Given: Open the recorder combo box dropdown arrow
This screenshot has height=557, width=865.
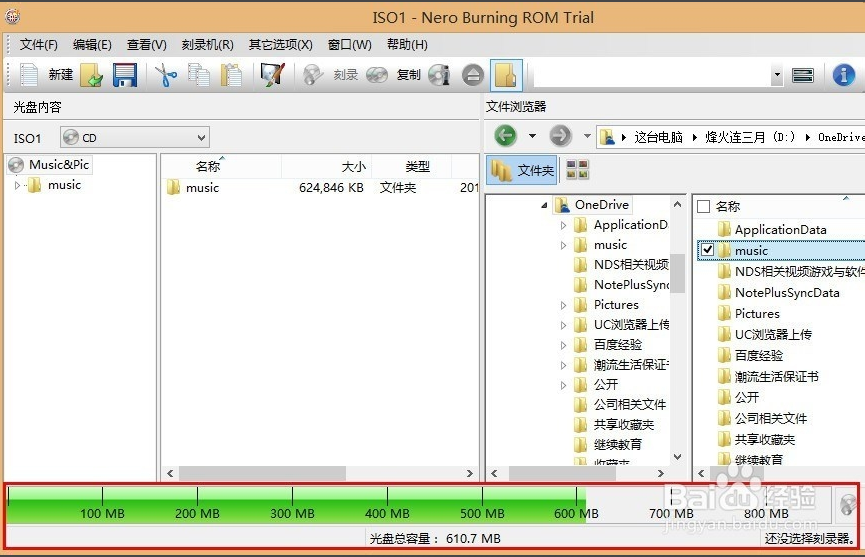Looking at the screenshot, I should tap(777, 74).
